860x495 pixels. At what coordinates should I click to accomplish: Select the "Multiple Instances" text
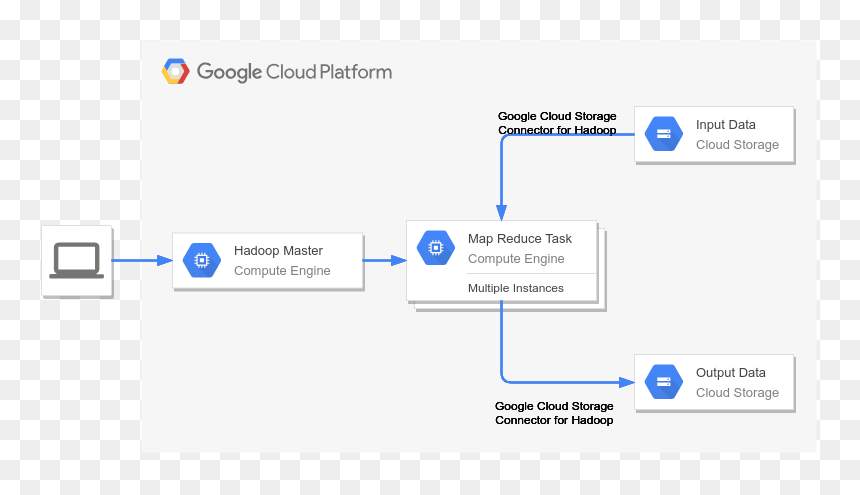point(516,288)
